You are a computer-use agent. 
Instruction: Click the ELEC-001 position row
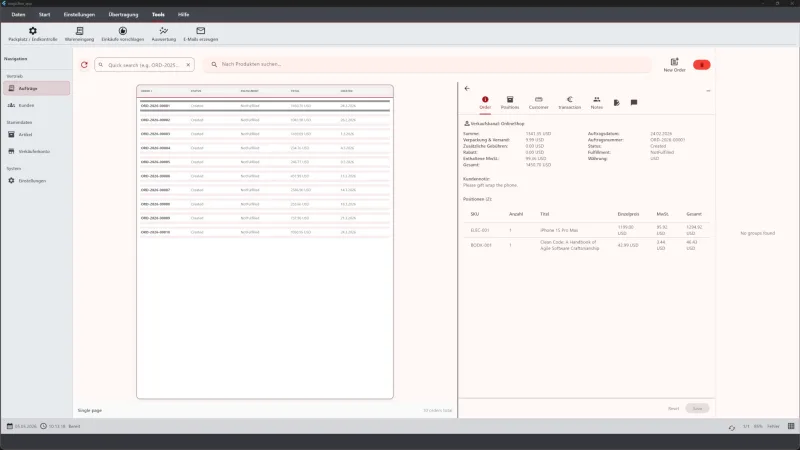[x=586, y=230]
